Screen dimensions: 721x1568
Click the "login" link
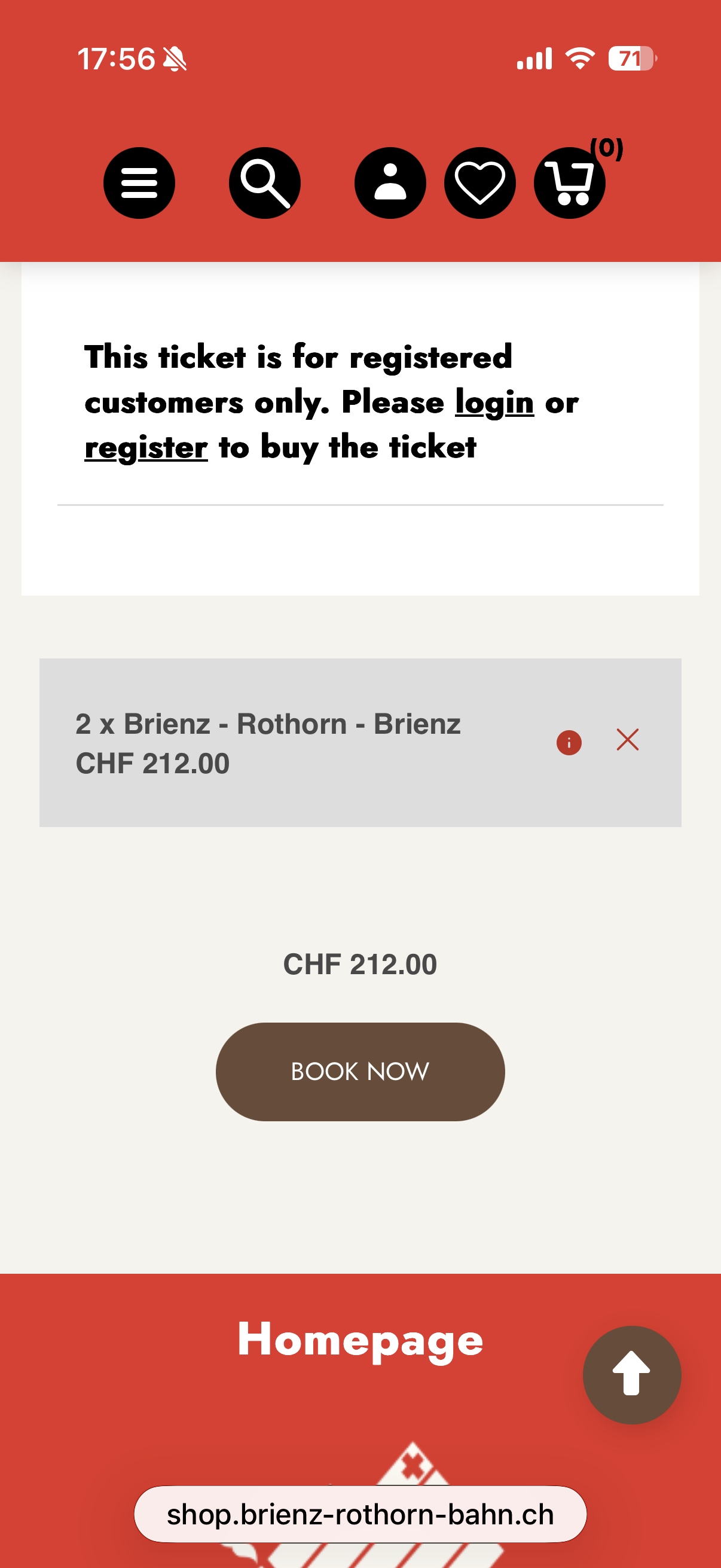(494, 402)
